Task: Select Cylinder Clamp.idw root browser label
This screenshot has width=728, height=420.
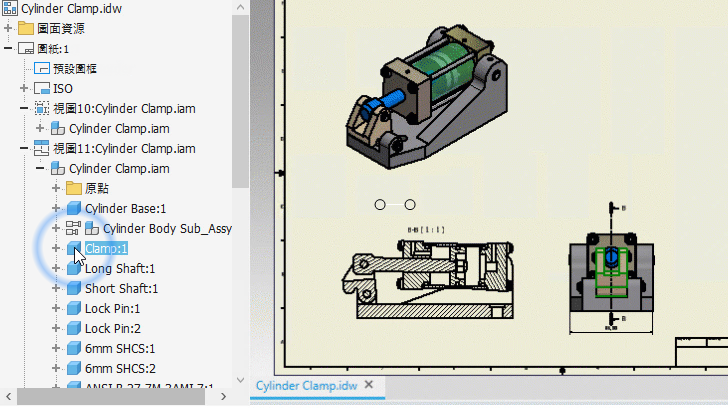Action: 72,8
